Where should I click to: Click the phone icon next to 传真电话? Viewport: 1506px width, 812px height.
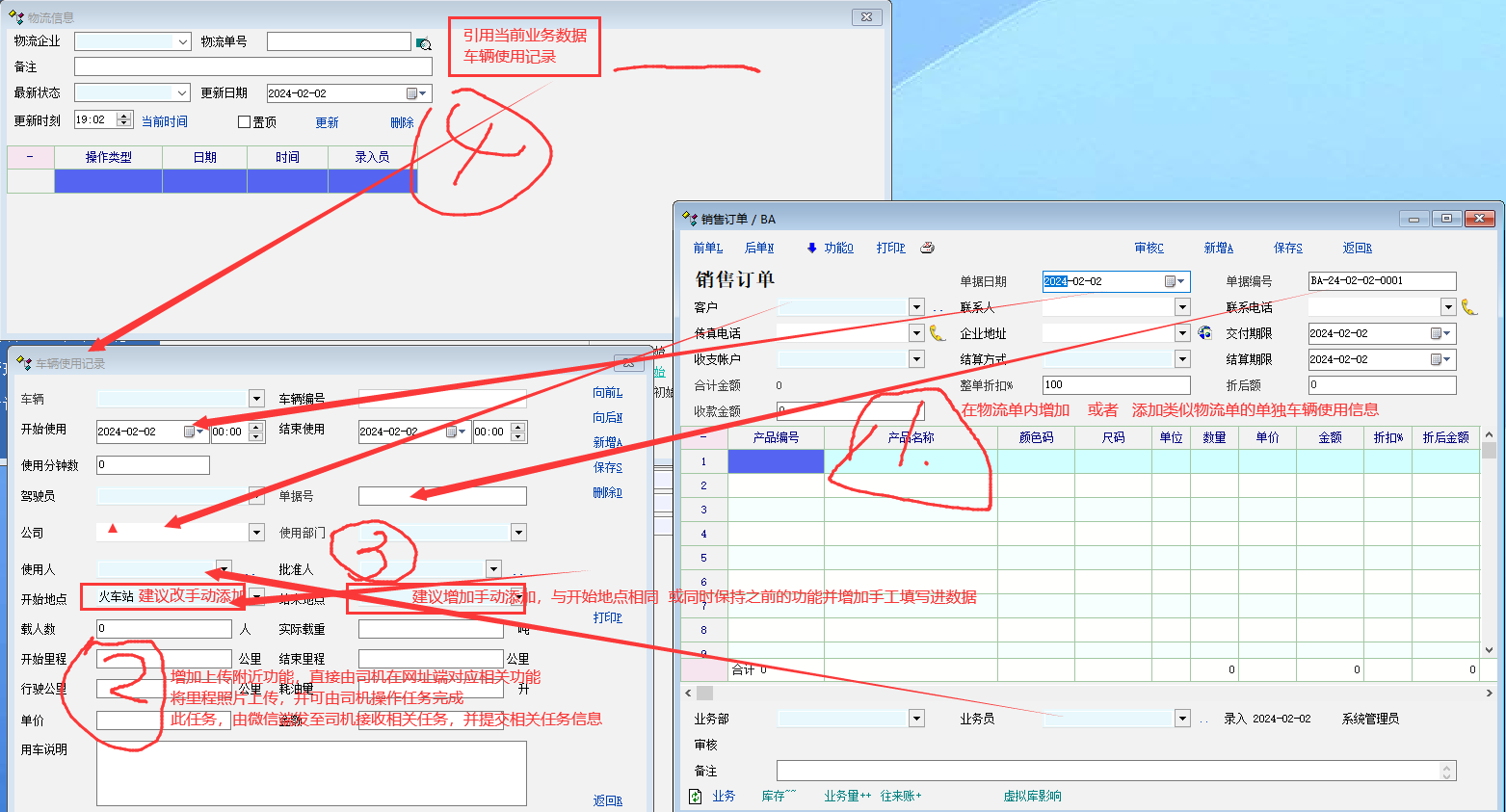pos(938,333)
